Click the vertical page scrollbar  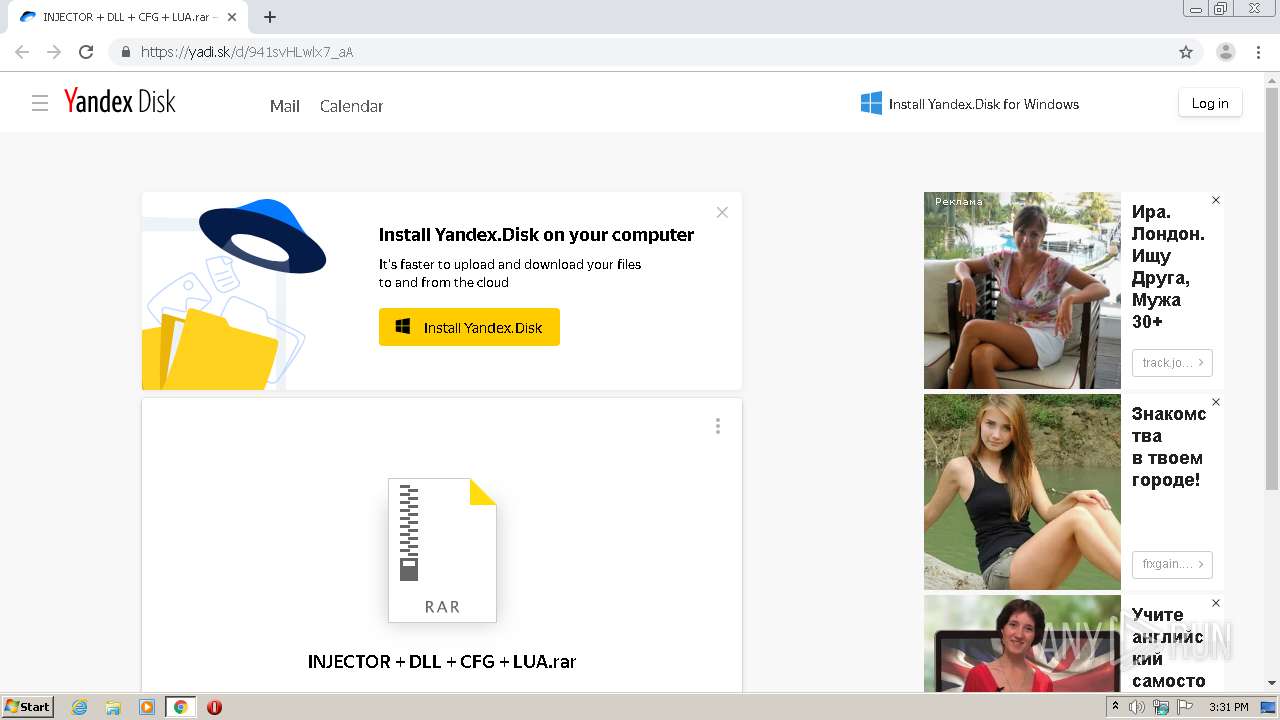click(x=1272, y=290)
